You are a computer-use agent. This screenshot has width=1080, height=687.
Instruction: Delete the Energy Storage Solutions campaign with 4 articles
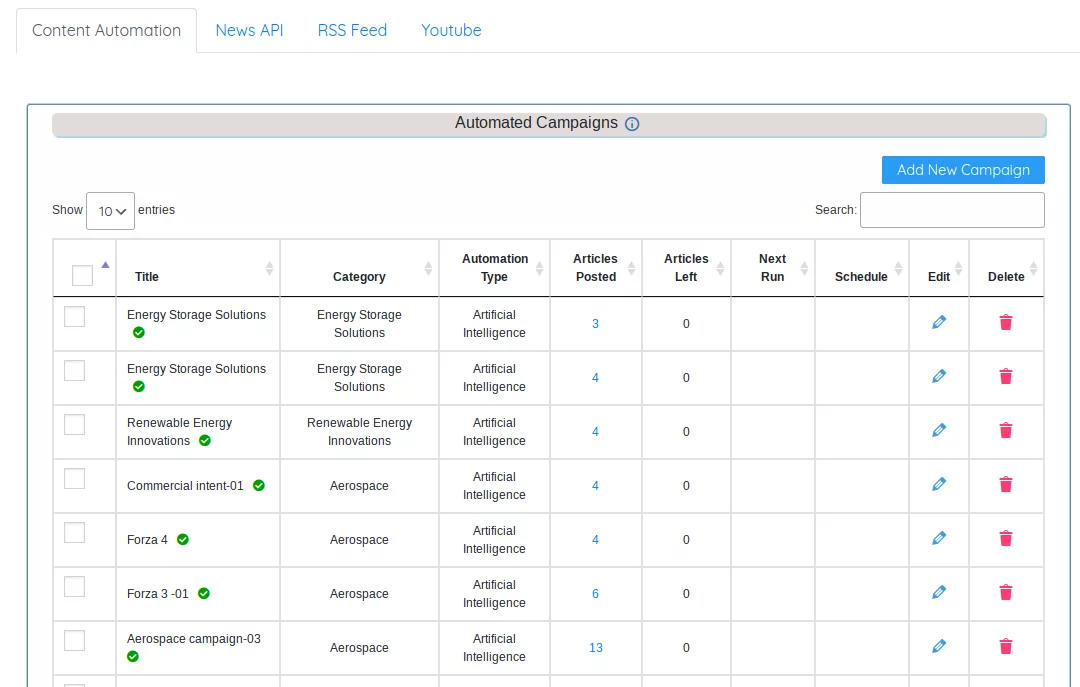1006,376
